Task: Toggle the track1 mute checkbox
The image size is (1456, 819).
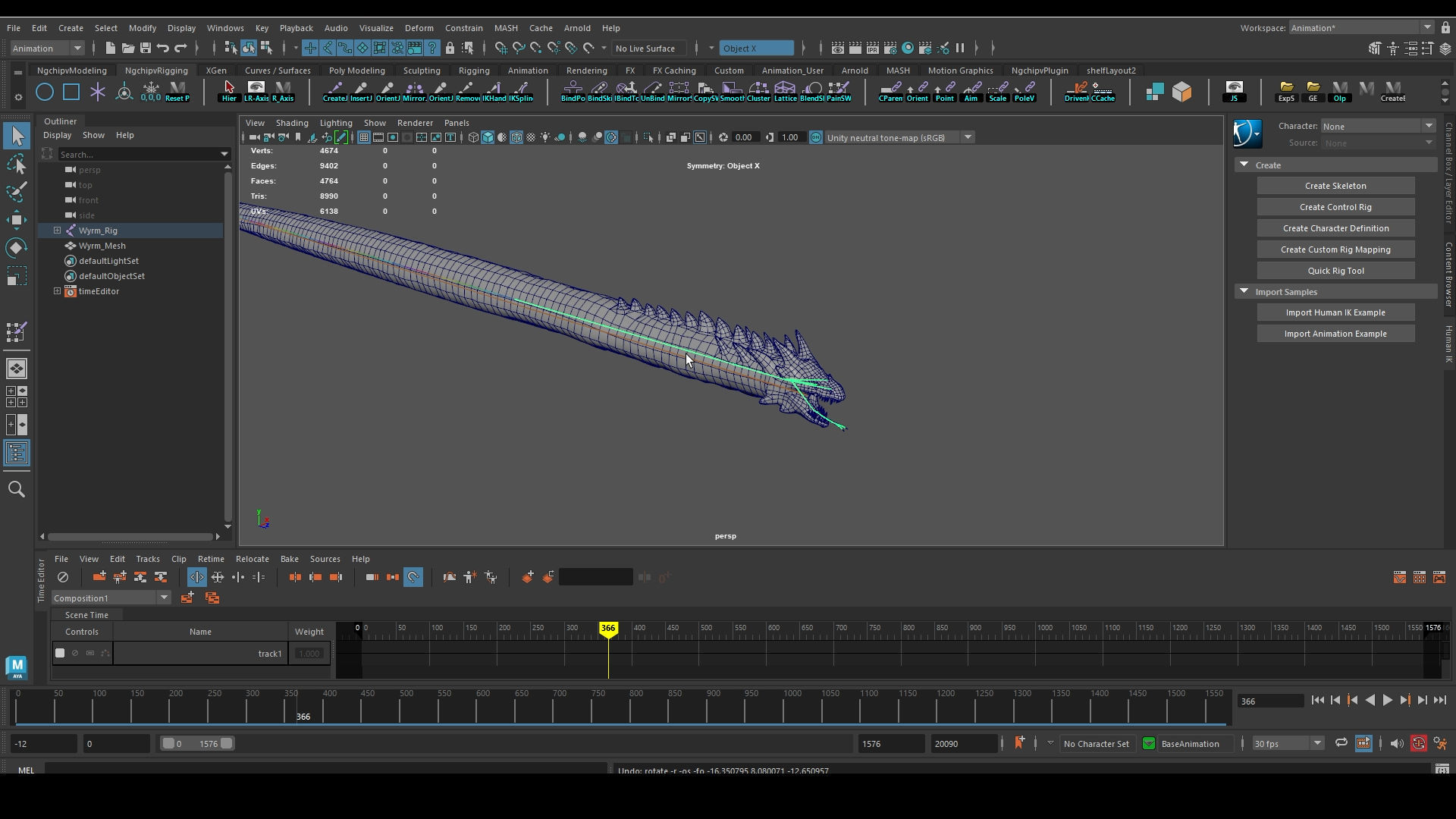Action: pos(60,653)
